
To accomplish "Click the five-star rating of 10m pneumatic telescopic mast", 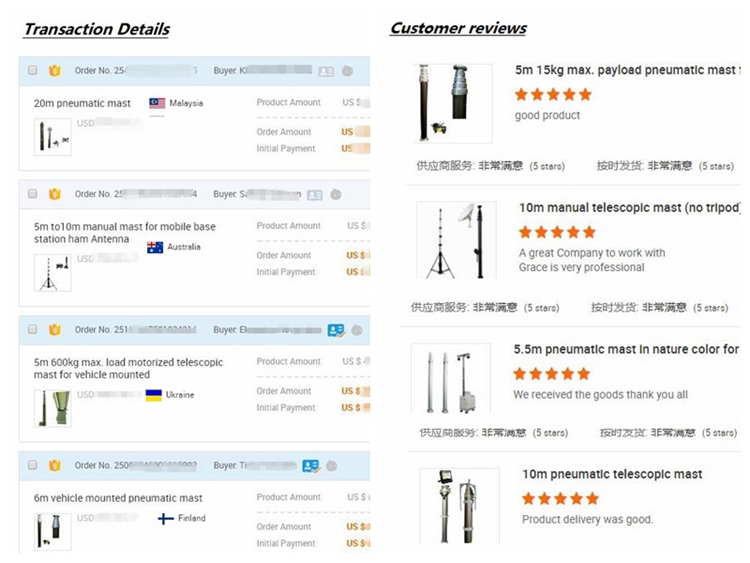I will [560, 498].
